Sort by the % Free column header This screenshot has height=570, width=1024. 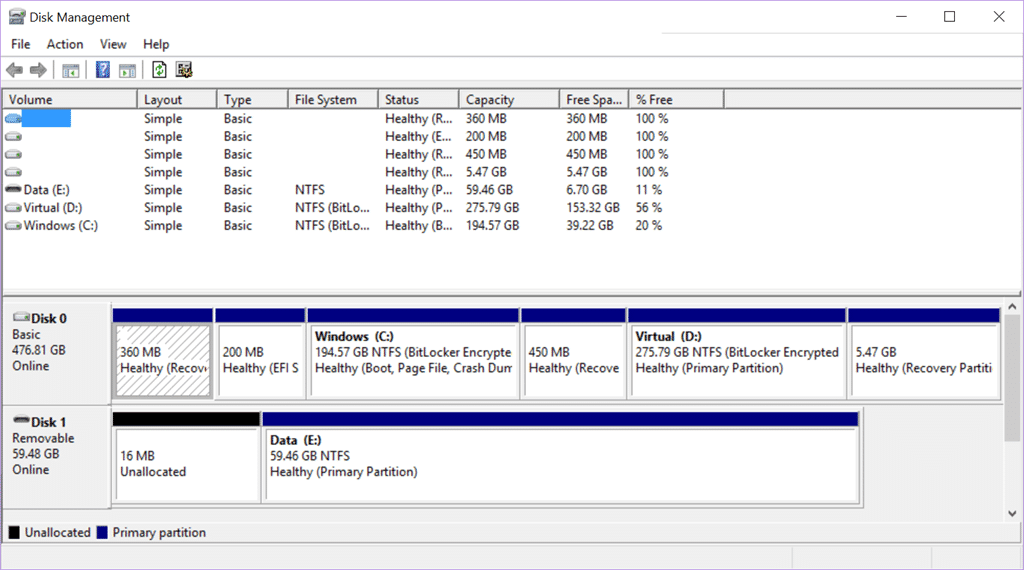pos(676,99)
